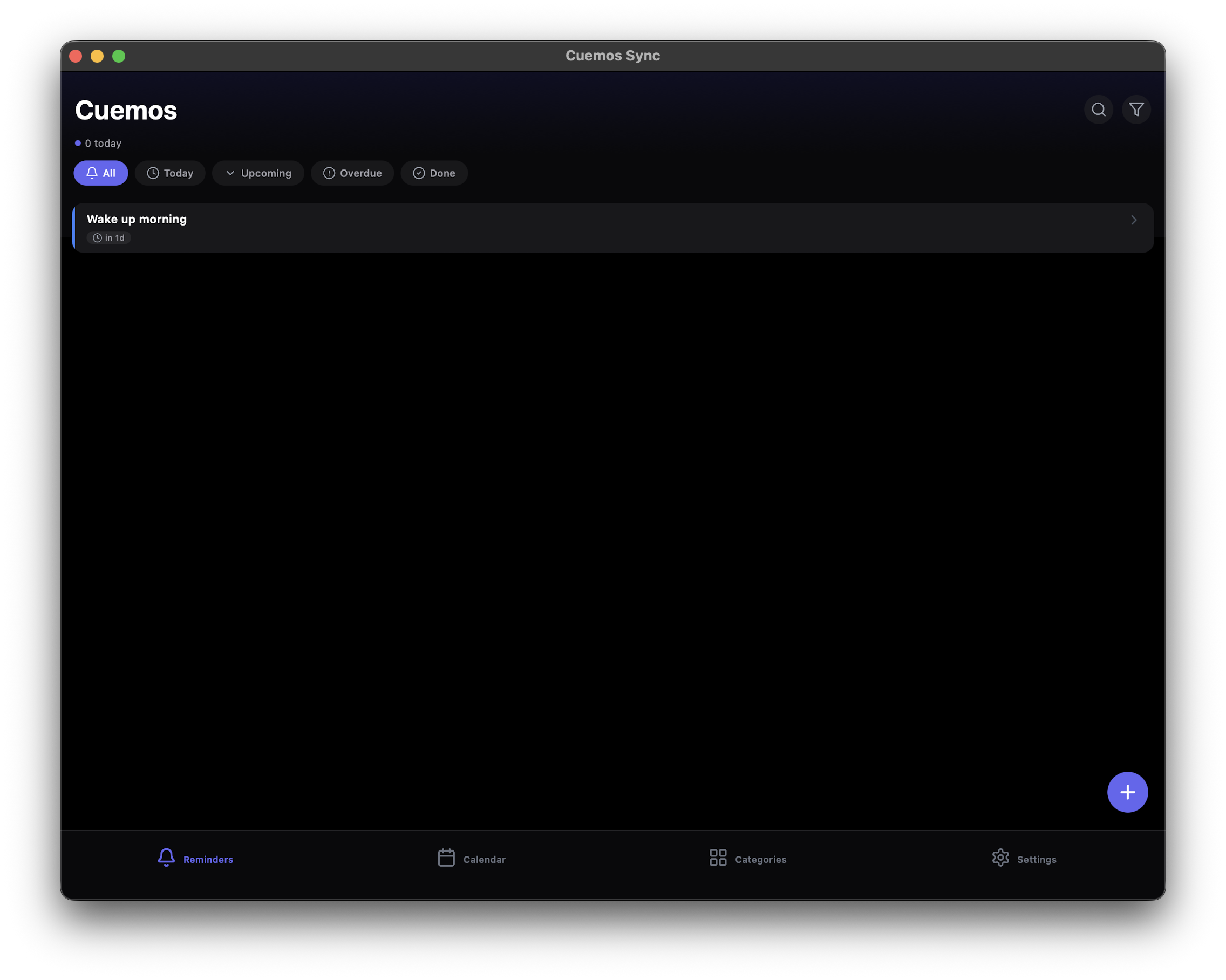Viewport: 1226px width, 980px height.
Task: Click the clock badge "in 1d"
Action: pyautogui.click(x=108, y=238)
